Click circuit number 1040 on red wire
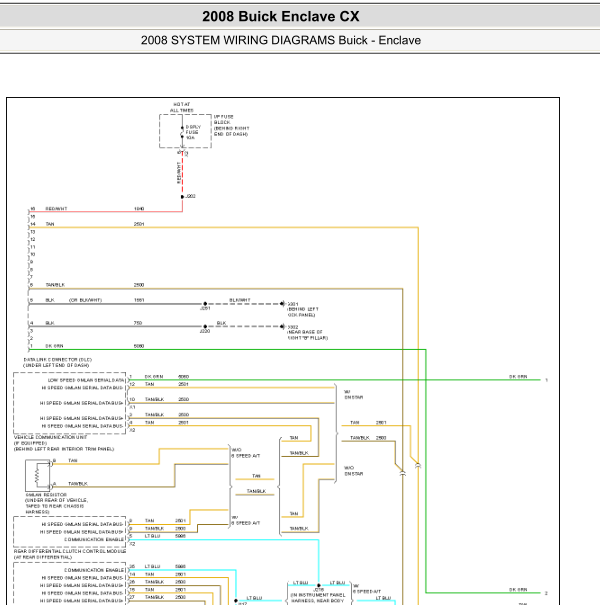 pos(139,209)
